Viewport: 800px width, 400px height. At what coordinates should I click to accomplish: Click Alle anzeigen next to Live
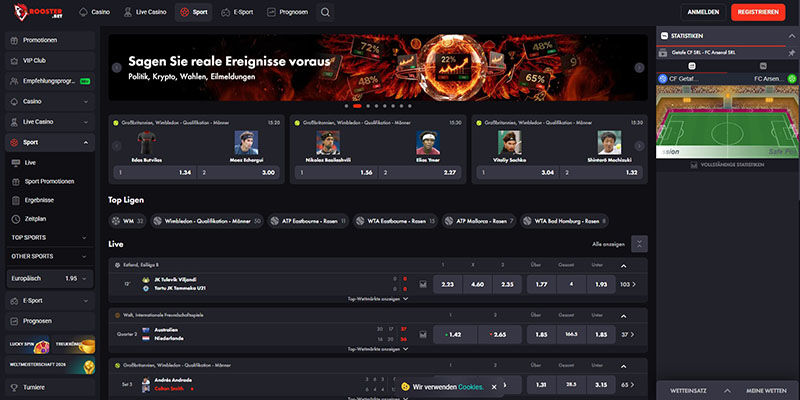608,244
